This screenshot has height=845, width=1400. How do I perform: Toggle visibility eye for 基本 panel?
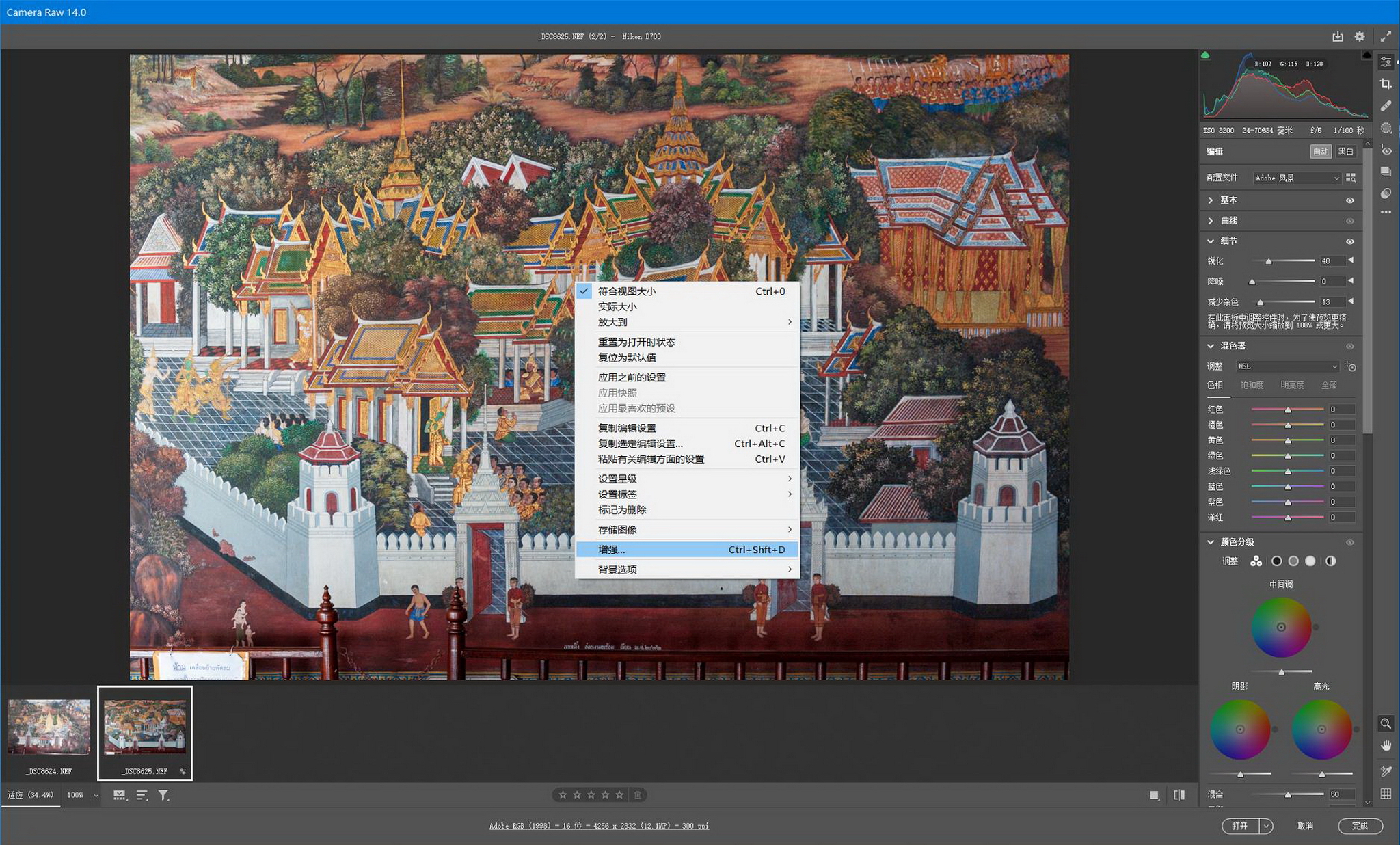point(1350,200)
